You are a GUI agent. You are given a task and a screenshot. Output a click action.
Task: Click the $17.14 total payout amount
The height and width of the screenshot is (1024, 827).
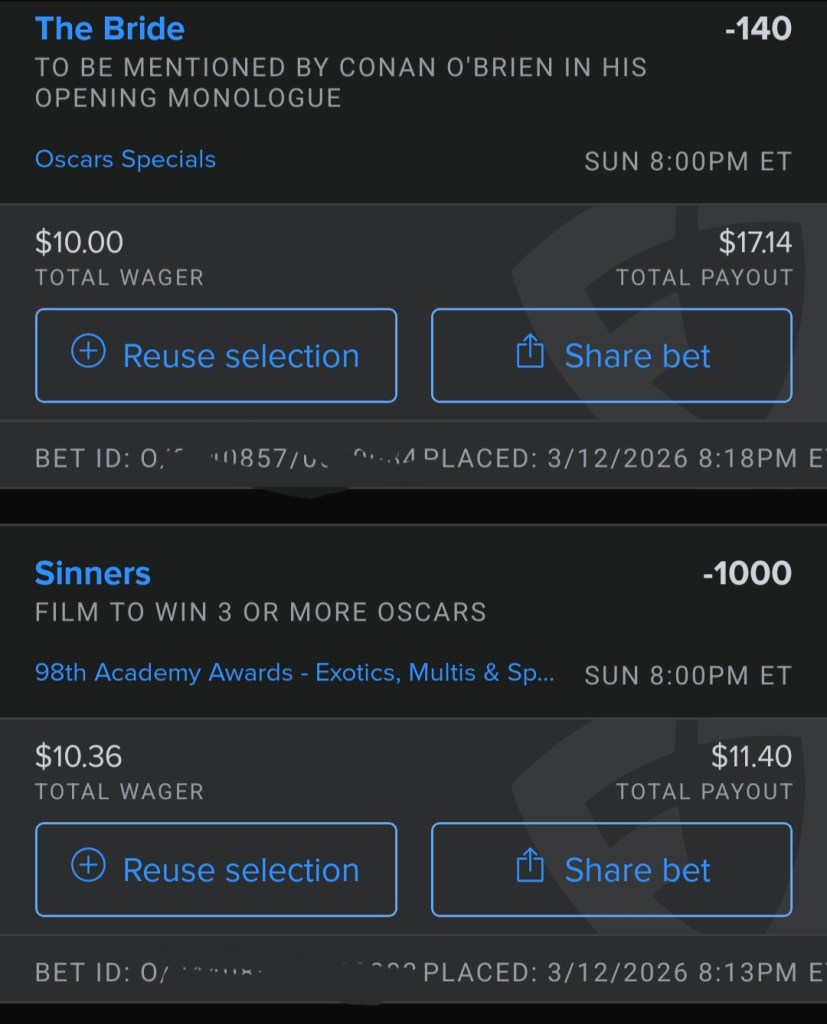755,242
